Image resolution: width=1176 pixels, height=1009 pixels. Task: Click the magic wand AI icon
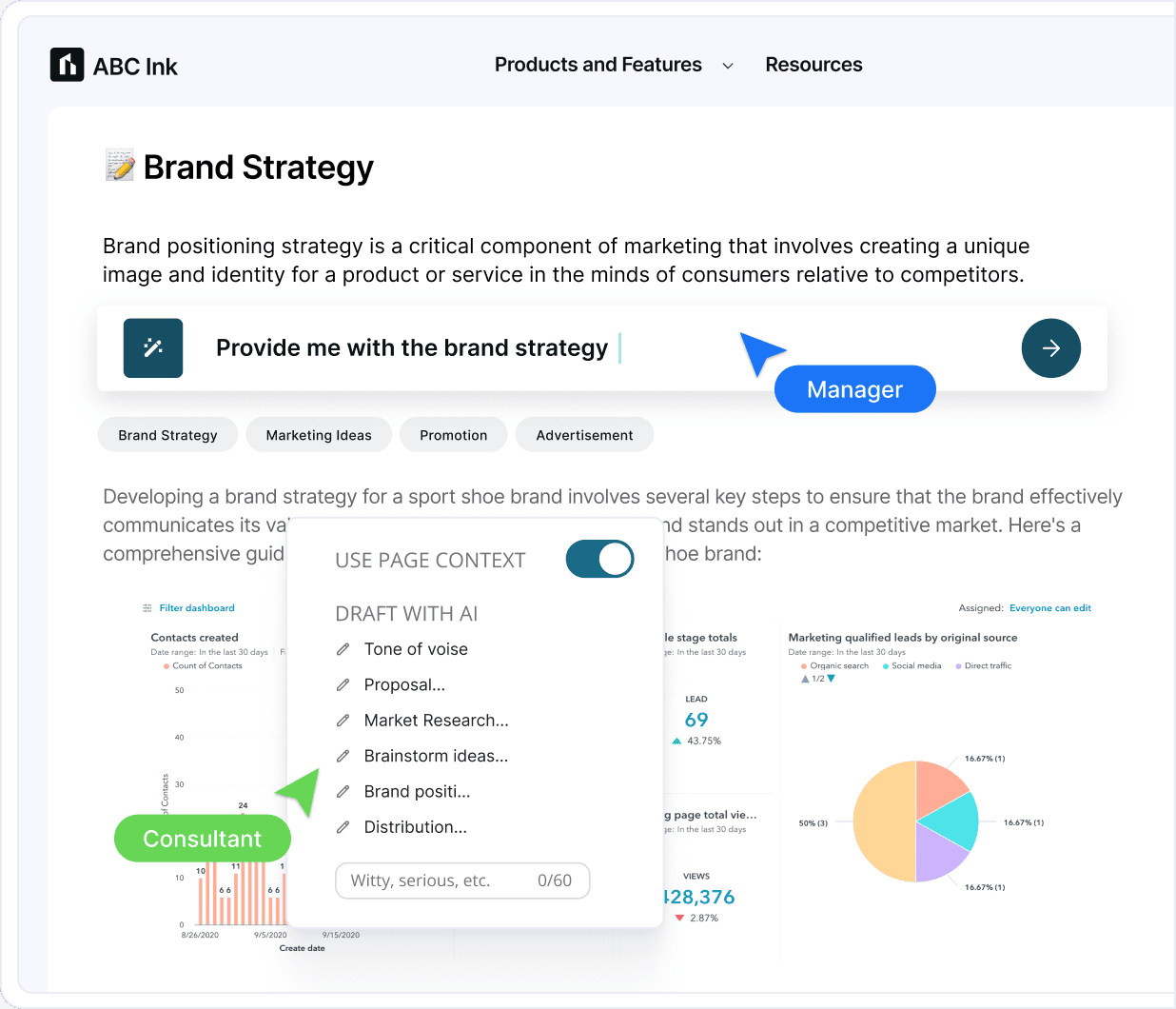[x=153, y=348]
